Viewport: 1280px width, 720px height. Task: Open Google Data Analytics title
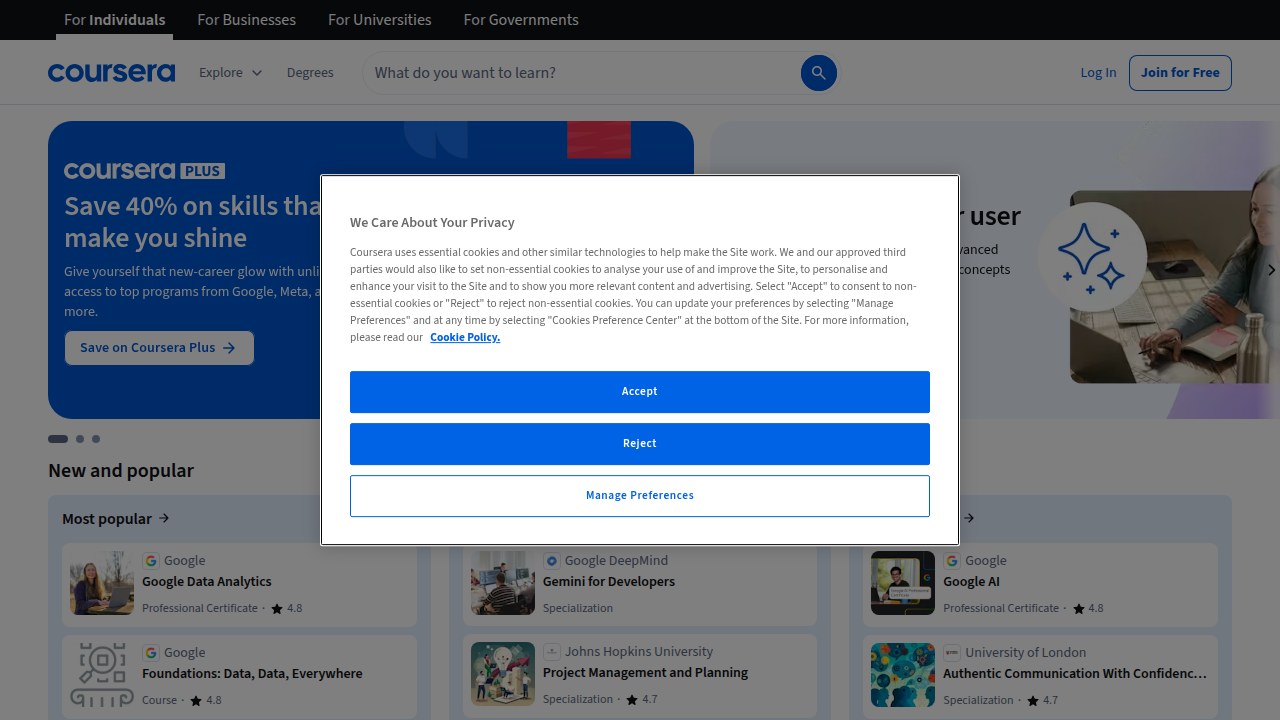coord(207,581)
